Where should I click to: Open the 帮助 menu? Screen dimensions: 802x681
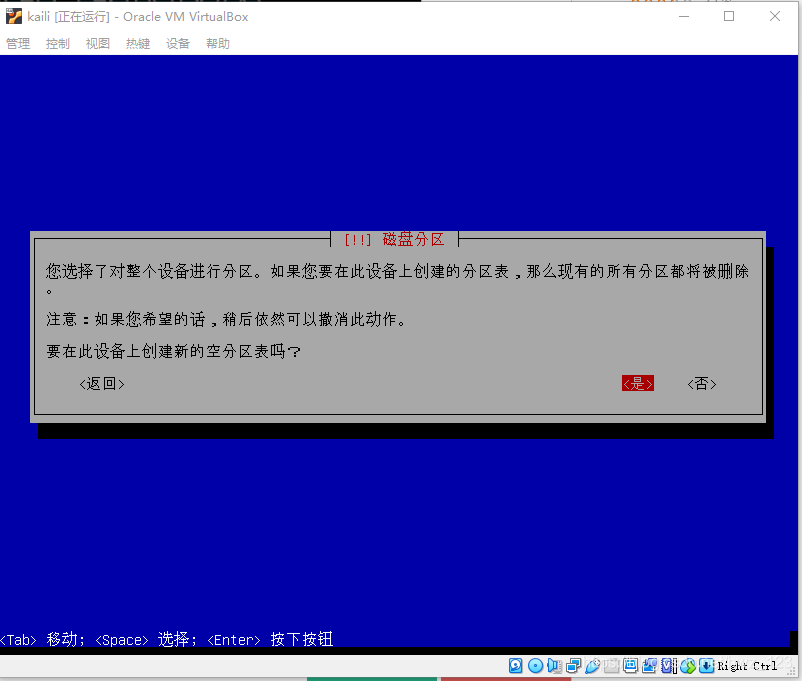pyautogui.click(x=217, y=43)
